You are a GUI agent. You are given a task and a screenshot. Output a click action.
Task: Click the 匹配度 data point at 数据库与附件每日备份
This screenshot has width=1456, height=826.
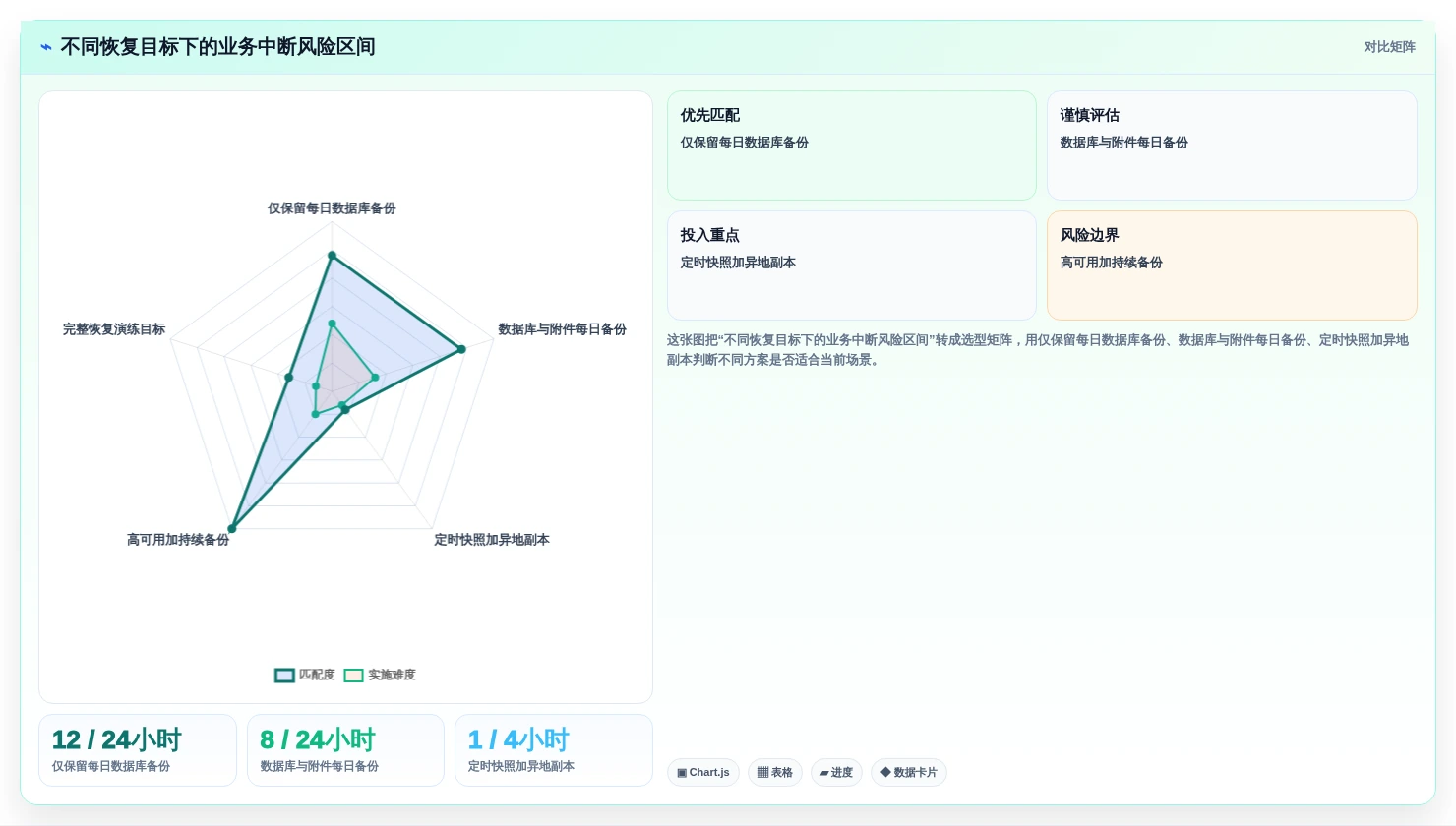tap(461, 349)
